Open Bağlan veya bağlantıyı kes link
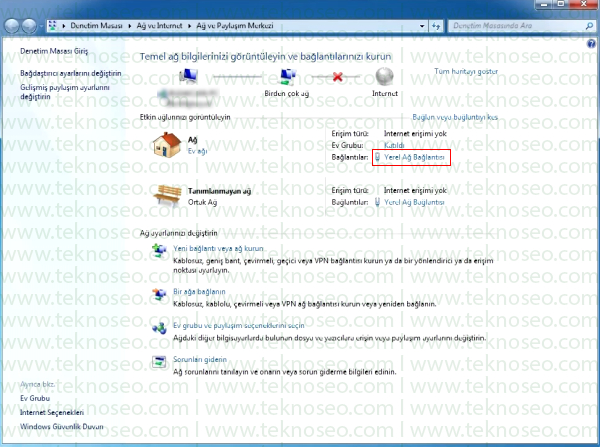This screenshot has height=447, width=600. point(455,117)
